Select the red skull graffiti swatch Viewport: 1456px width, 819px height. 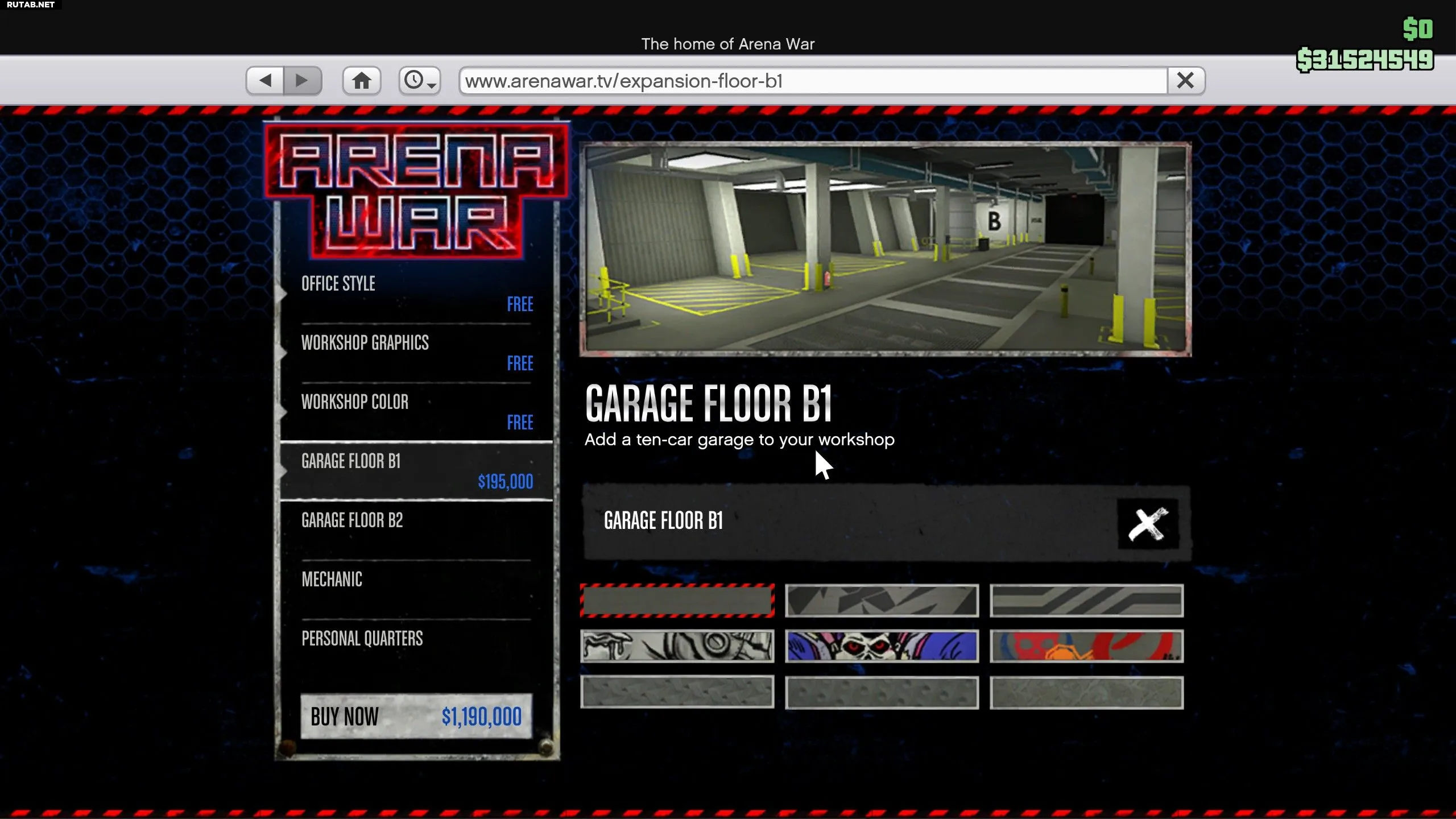[1086, 646]
